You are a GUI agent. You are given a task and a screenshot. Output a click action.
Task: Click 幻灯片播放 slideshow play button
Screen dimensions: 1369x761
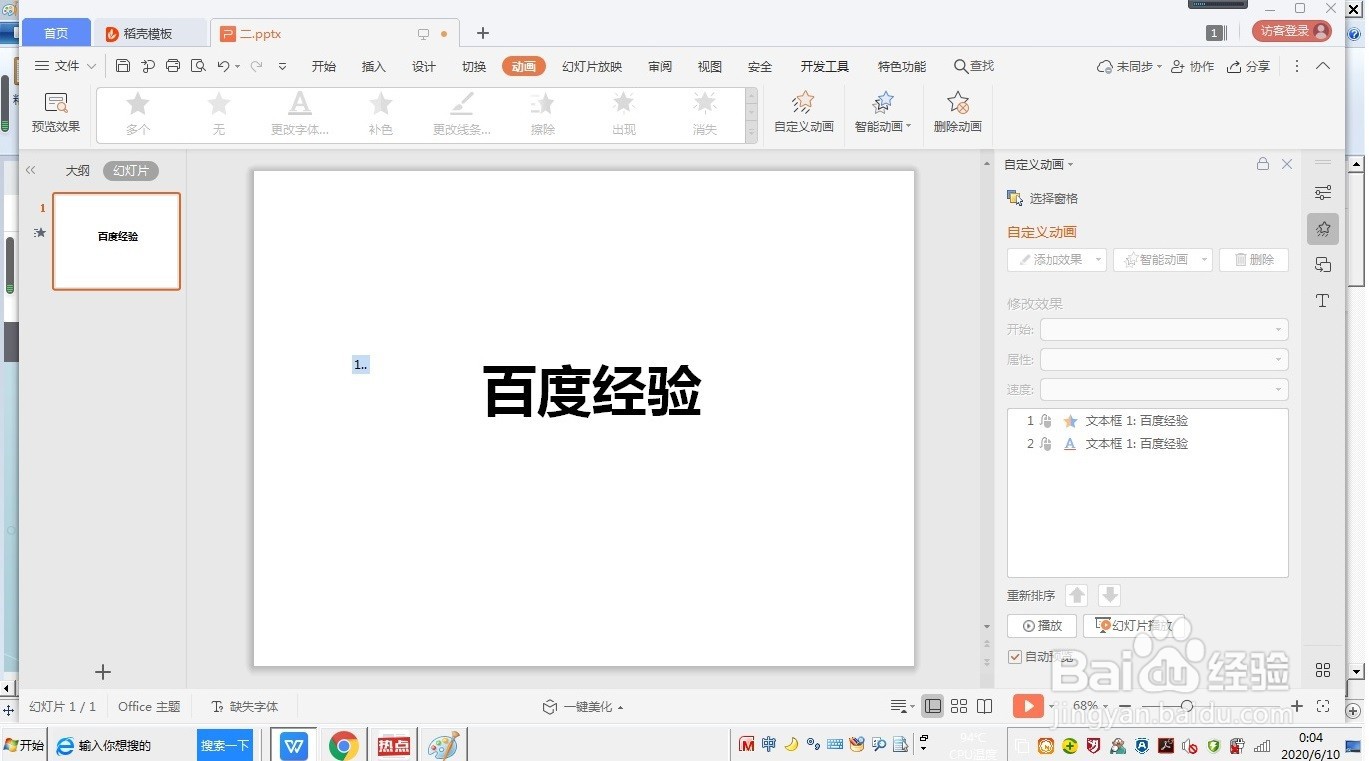click(x=1134, y=625)
